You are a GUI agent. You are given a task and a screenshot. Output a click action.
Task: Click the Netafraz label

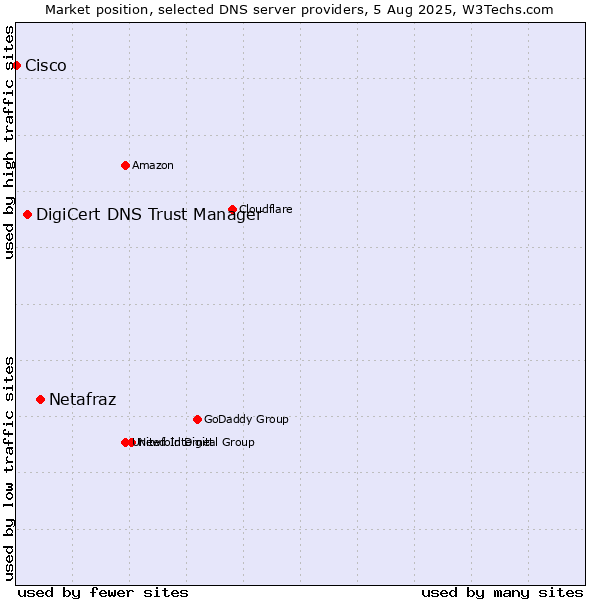coord(83,399)
